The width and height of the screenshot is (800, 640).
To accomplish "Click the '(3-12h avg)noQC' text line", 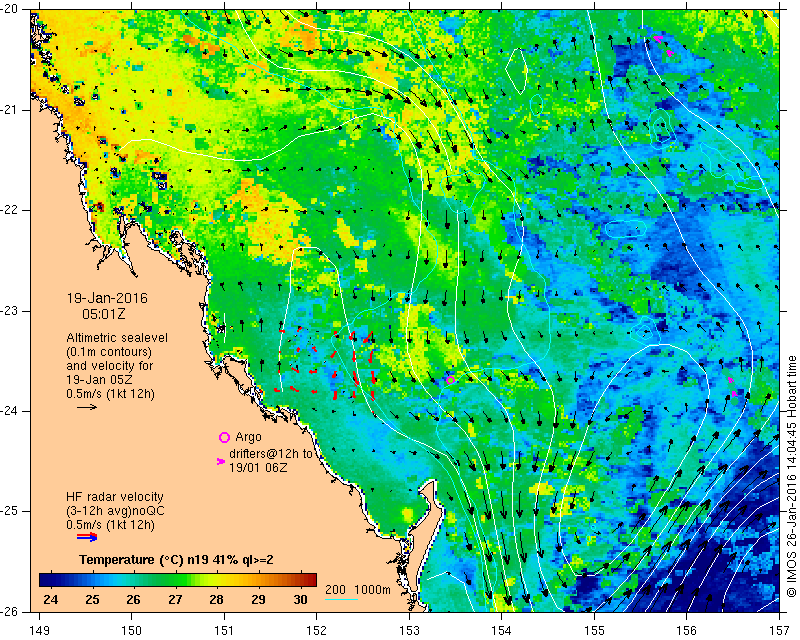I will coord(115,510).
